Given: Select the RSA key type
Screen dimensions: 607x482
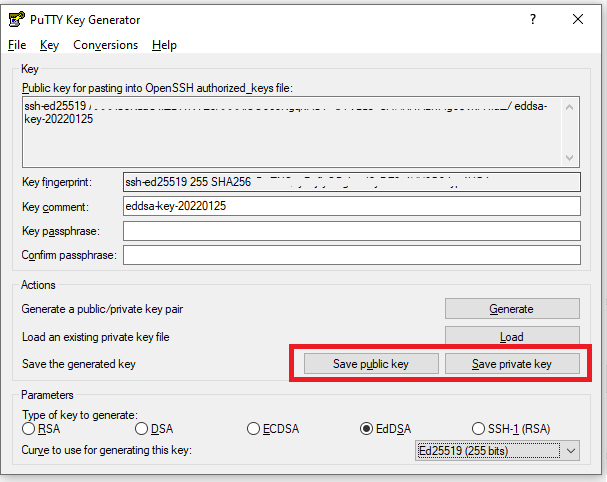Looking at the screenshot, I should pos(41,429).
